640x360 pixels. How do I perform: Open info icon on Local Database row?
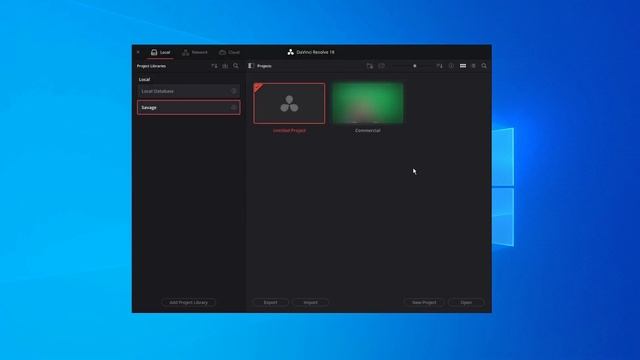[x=234, y=91]
